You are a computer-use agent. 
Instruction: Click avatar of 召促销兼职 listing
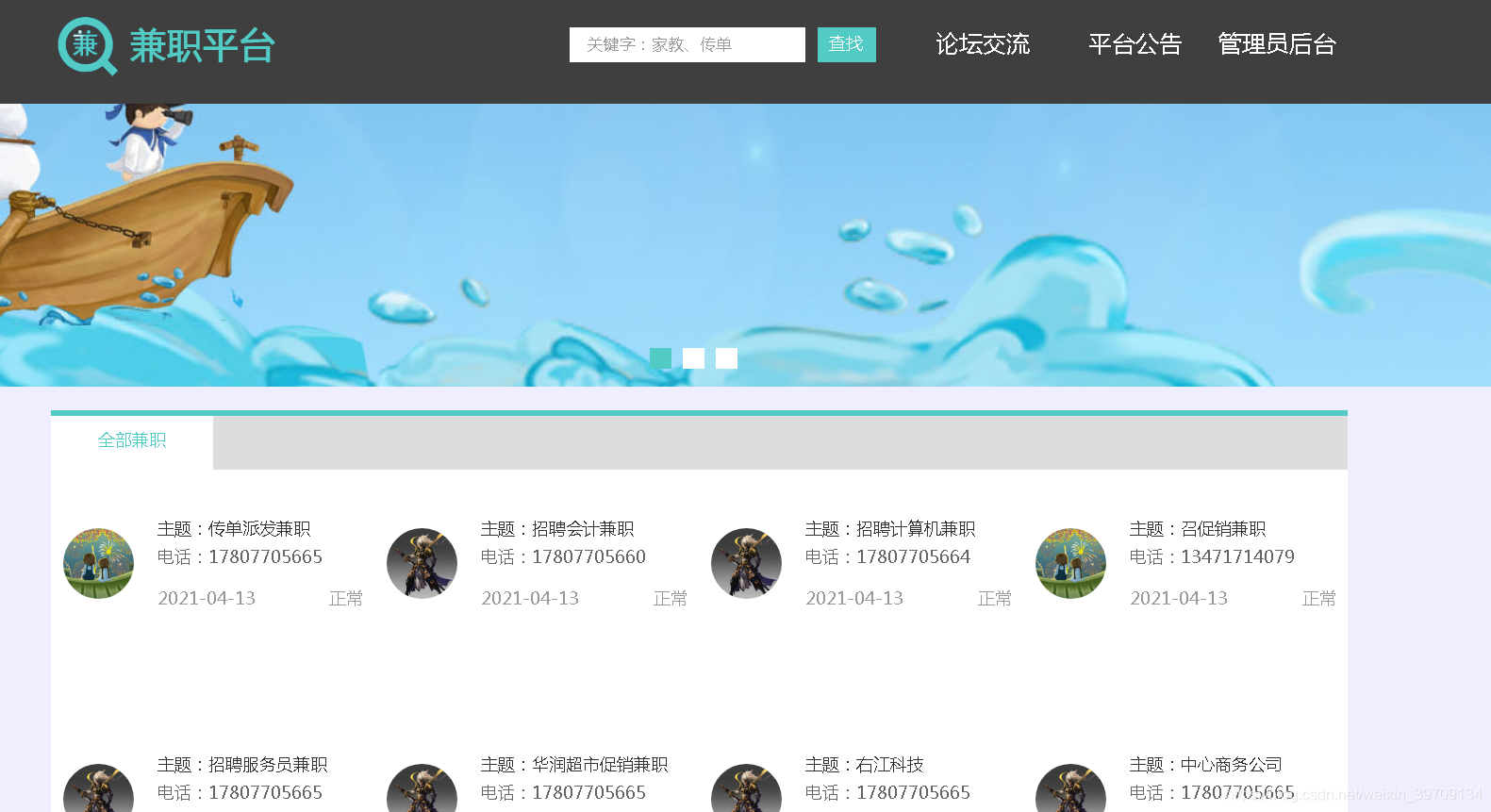[1070, 563]
